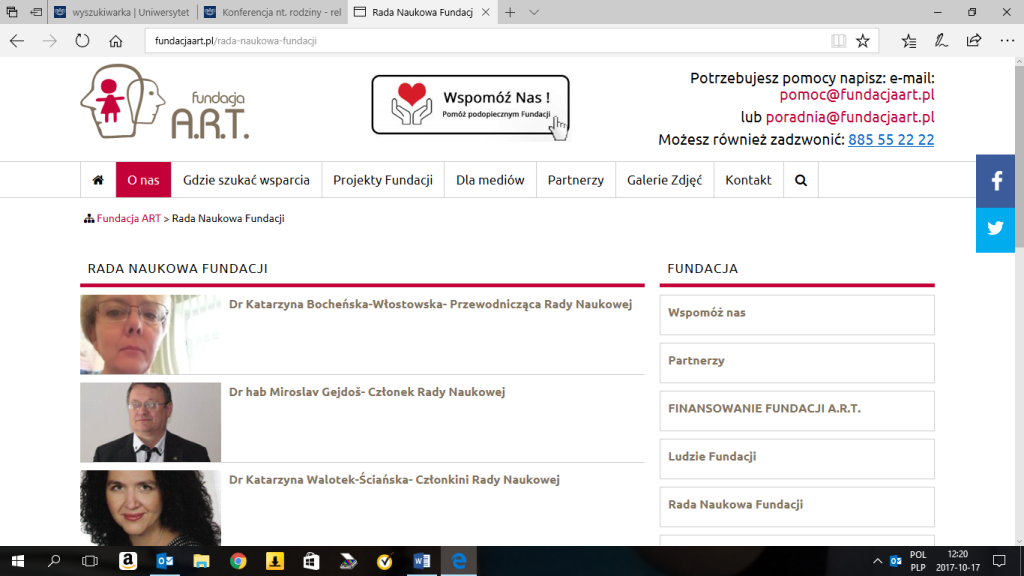Call the 885 55 22 22 link
Image resolution: width=1024 pixels, height=576 pixels.
[x=890, y=140]
